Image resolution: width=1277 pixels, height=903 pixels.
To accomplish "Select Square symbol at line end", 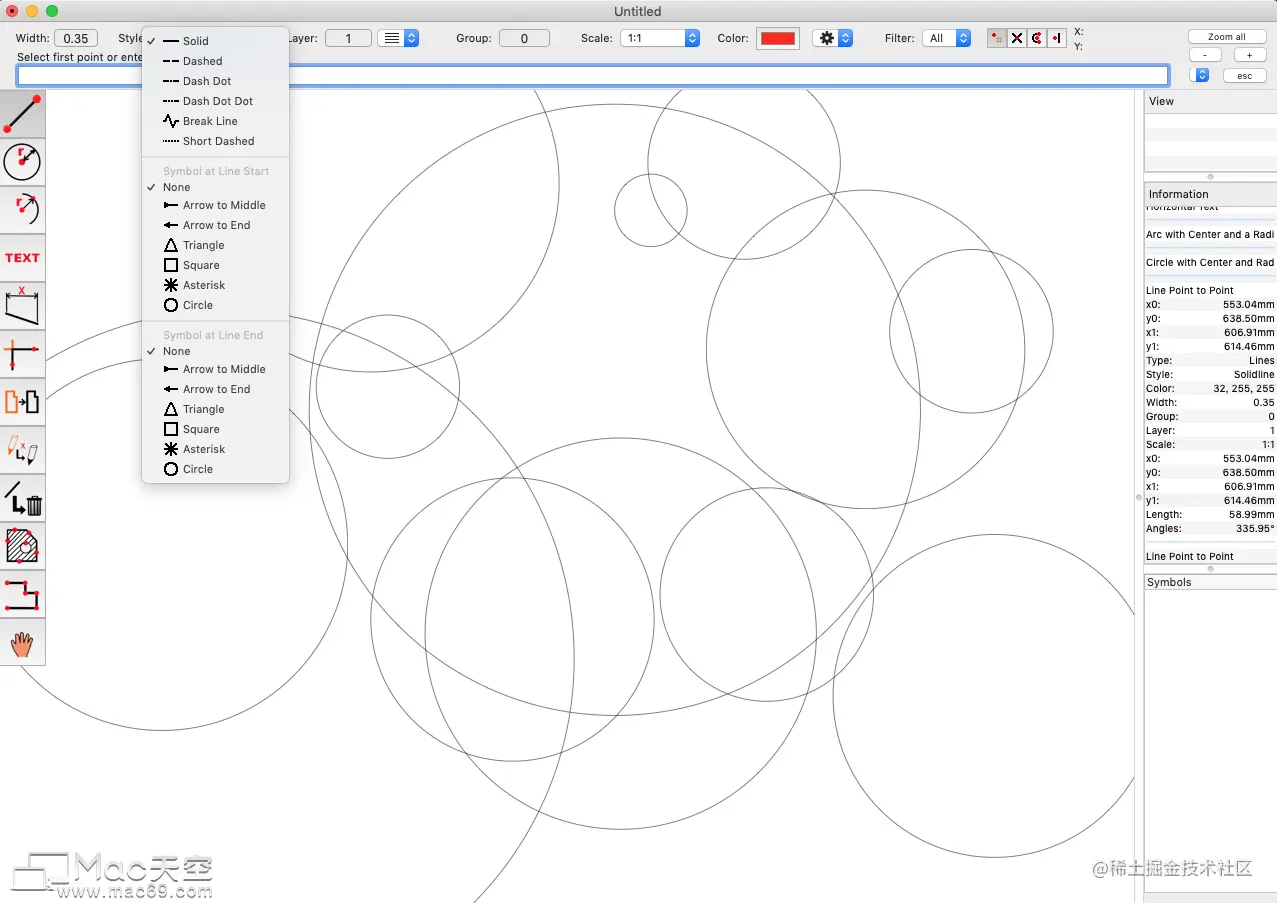I will 215,429.
